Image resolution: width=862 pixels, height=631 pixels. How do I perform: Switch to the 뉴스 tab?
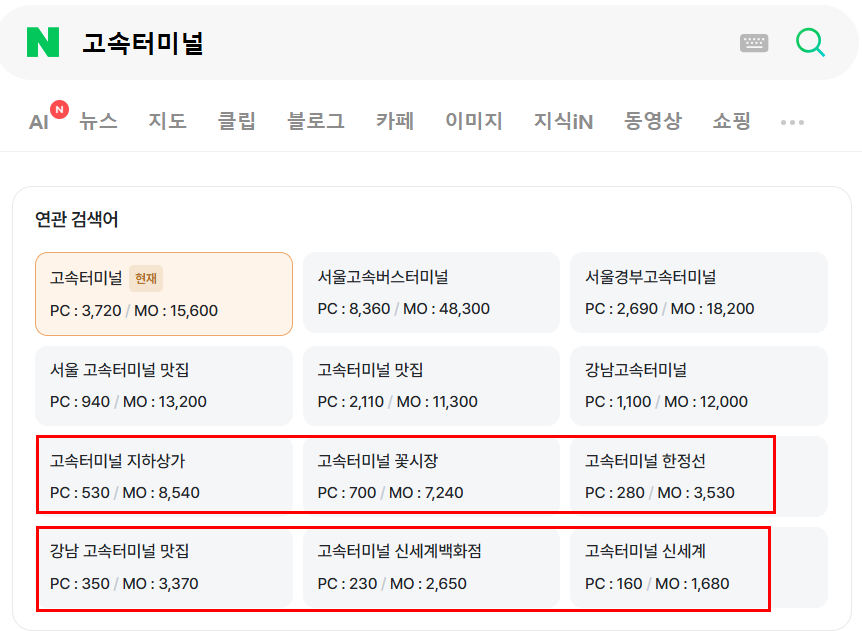[x=98, y=121]
